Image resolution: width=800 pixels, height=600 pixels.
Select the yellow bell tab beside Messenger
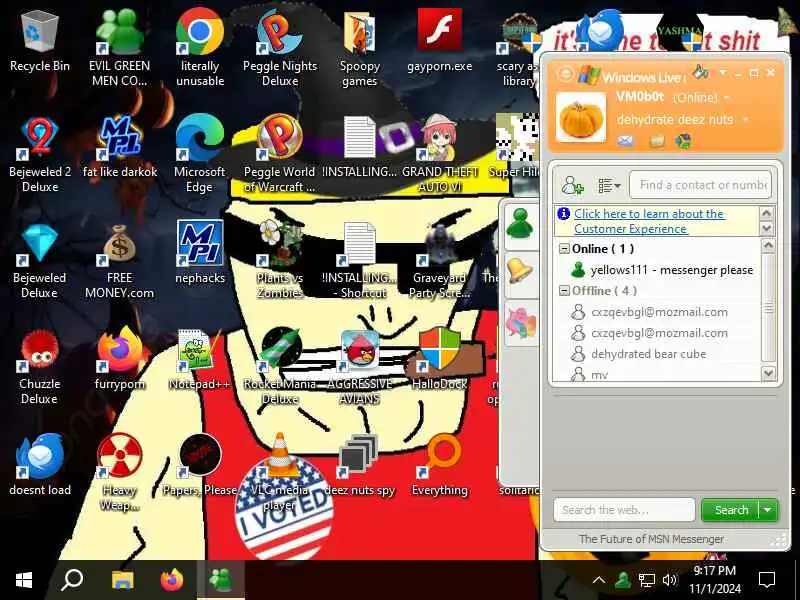[519, 271]
